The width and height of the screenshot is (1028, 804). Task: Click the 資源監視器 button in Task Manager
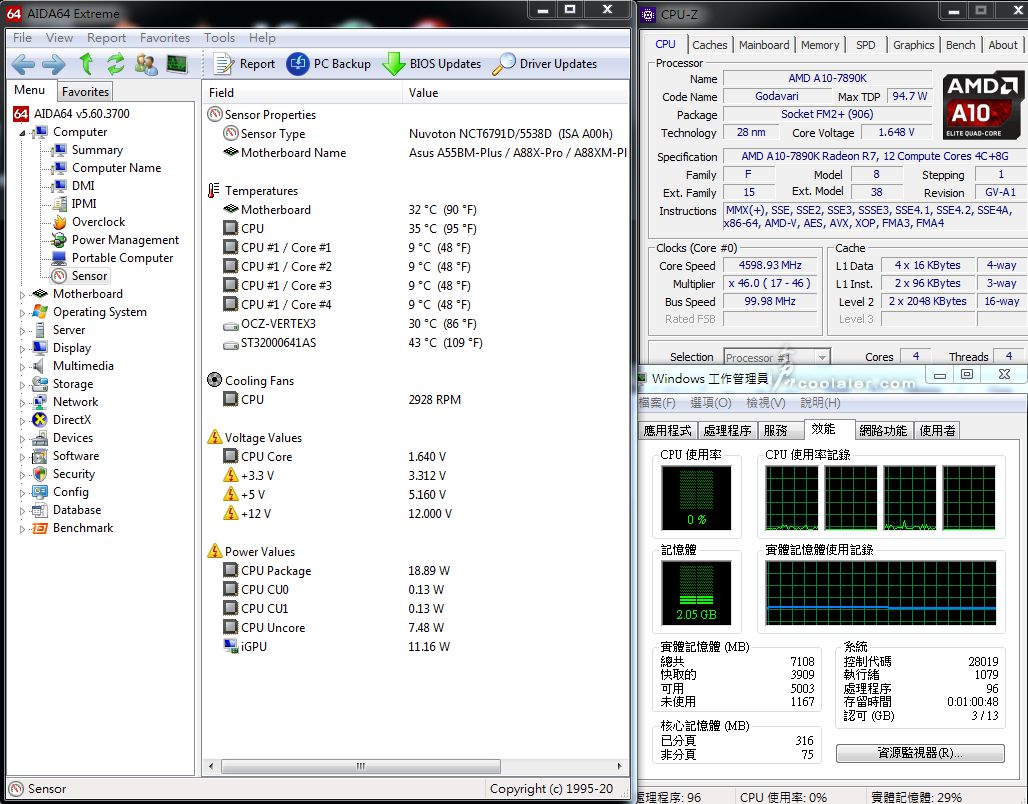[920, 753]
